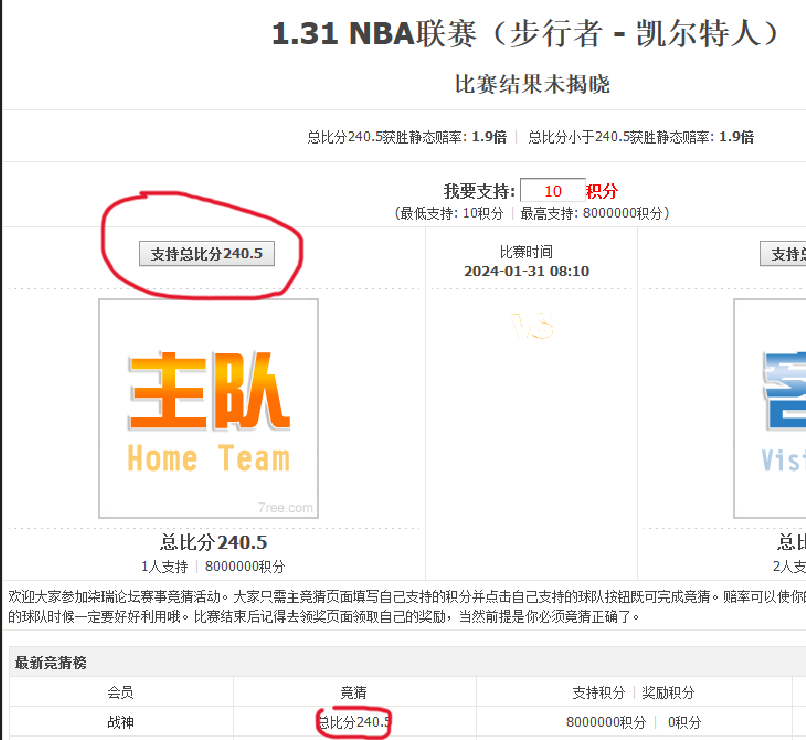Click 总比分240.5 in the 战神 table row

pyautogui.click(x=354, y=722)
